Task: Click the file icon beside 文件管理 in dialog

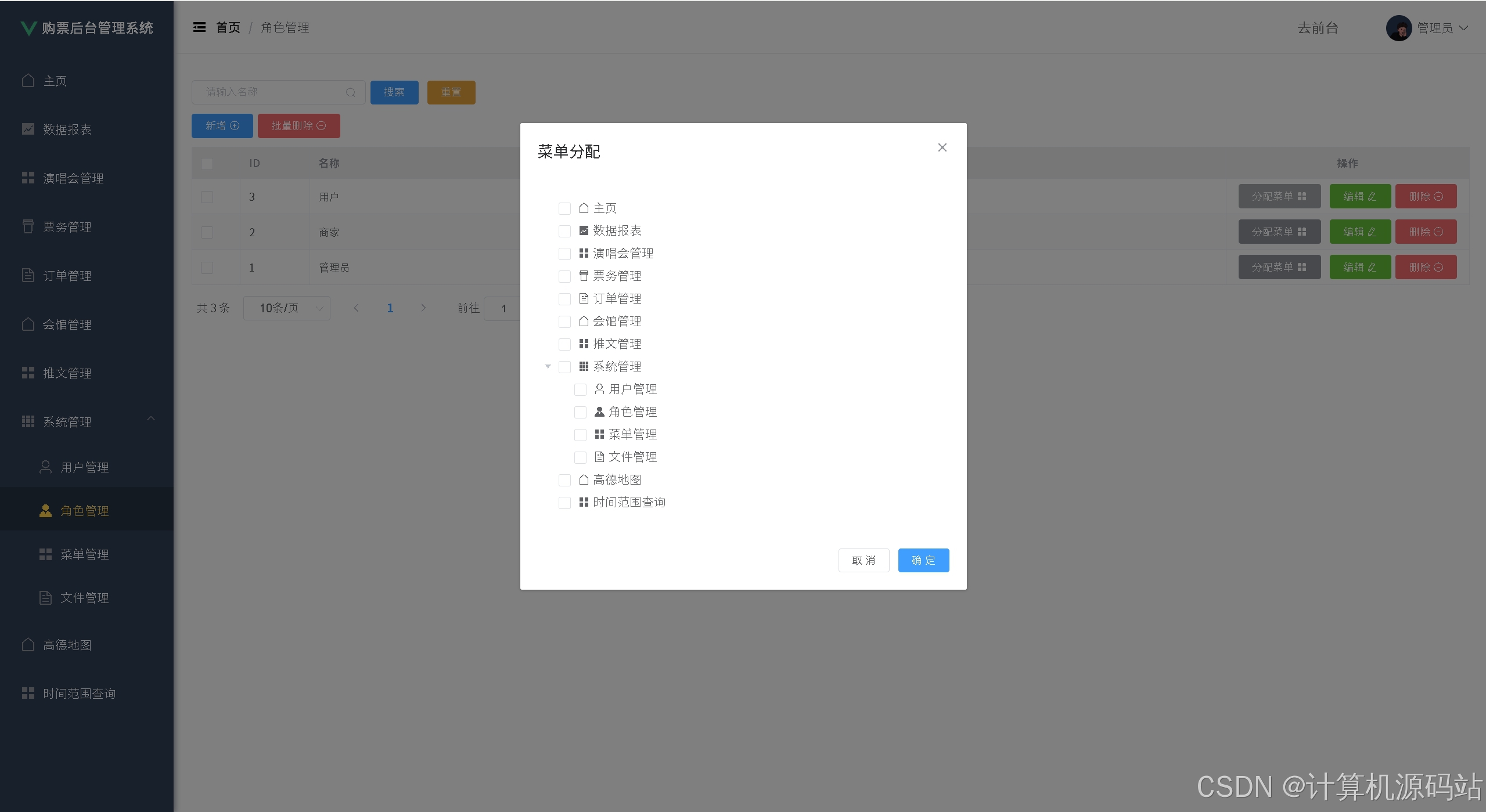Action: (x=599, y=457)
